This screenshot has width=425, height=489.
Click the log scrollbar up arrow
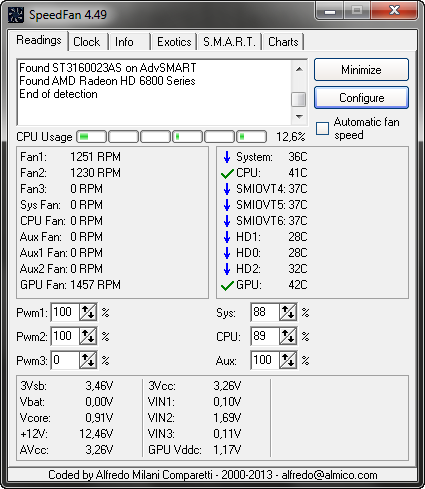pyautogui.click(x=299, y=69)
